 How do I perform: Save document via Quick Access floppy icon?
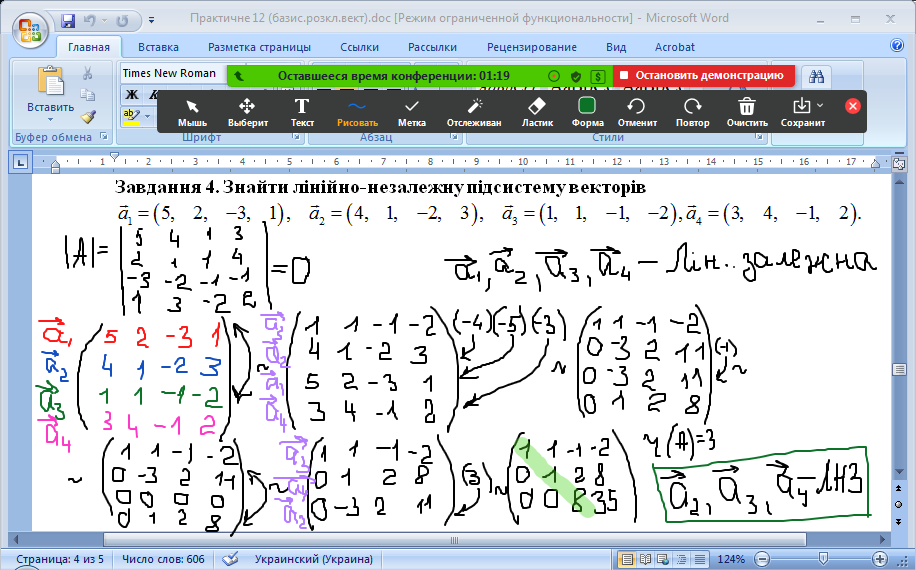coord(68,20)
